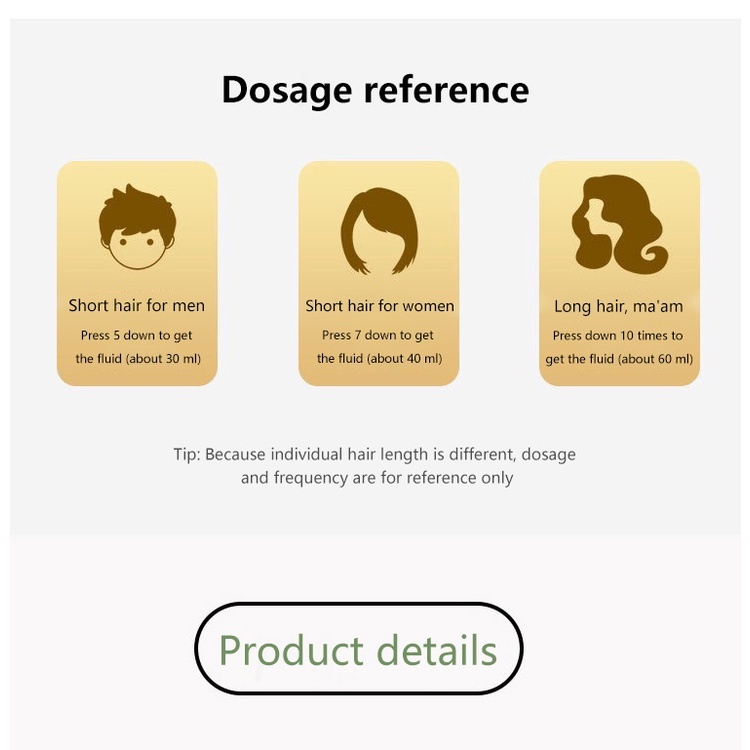Image resolution: width=750 pixels, height=750 pixels.
Task: Click the Dosage reference heading
Action: click(x=375, y=89)
